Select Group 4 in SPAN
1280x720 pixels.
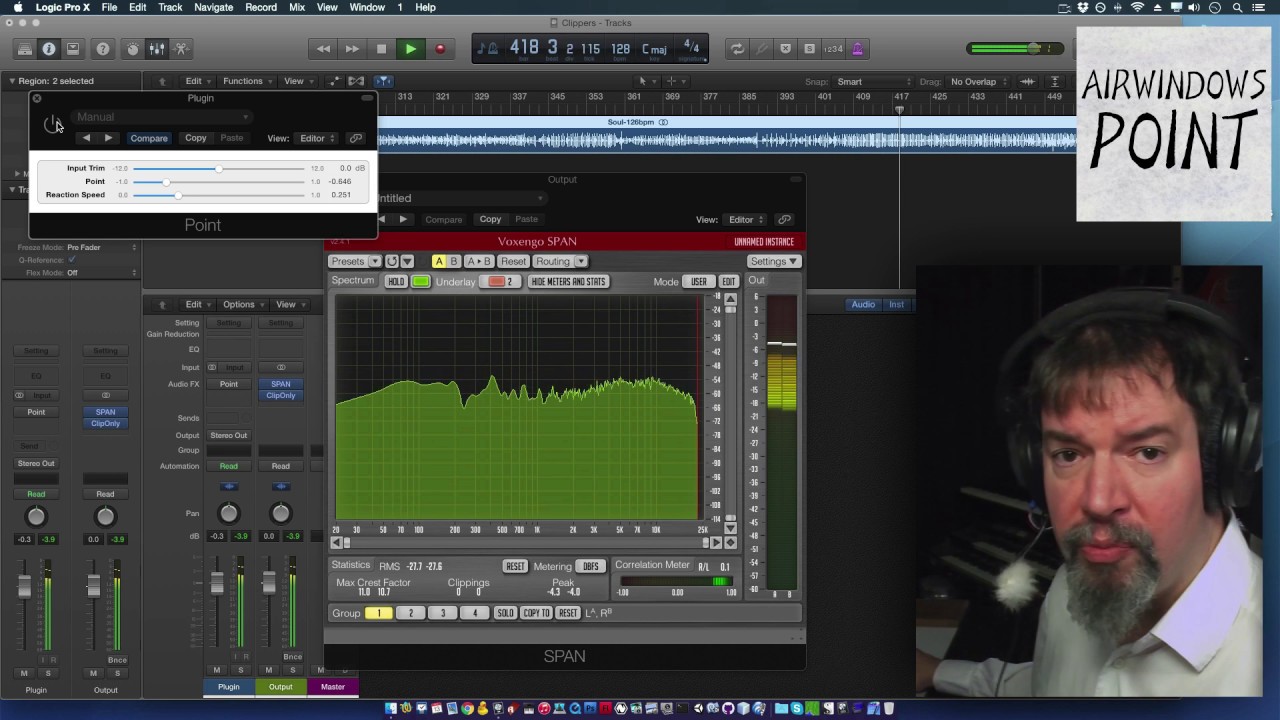pos(475,613)
